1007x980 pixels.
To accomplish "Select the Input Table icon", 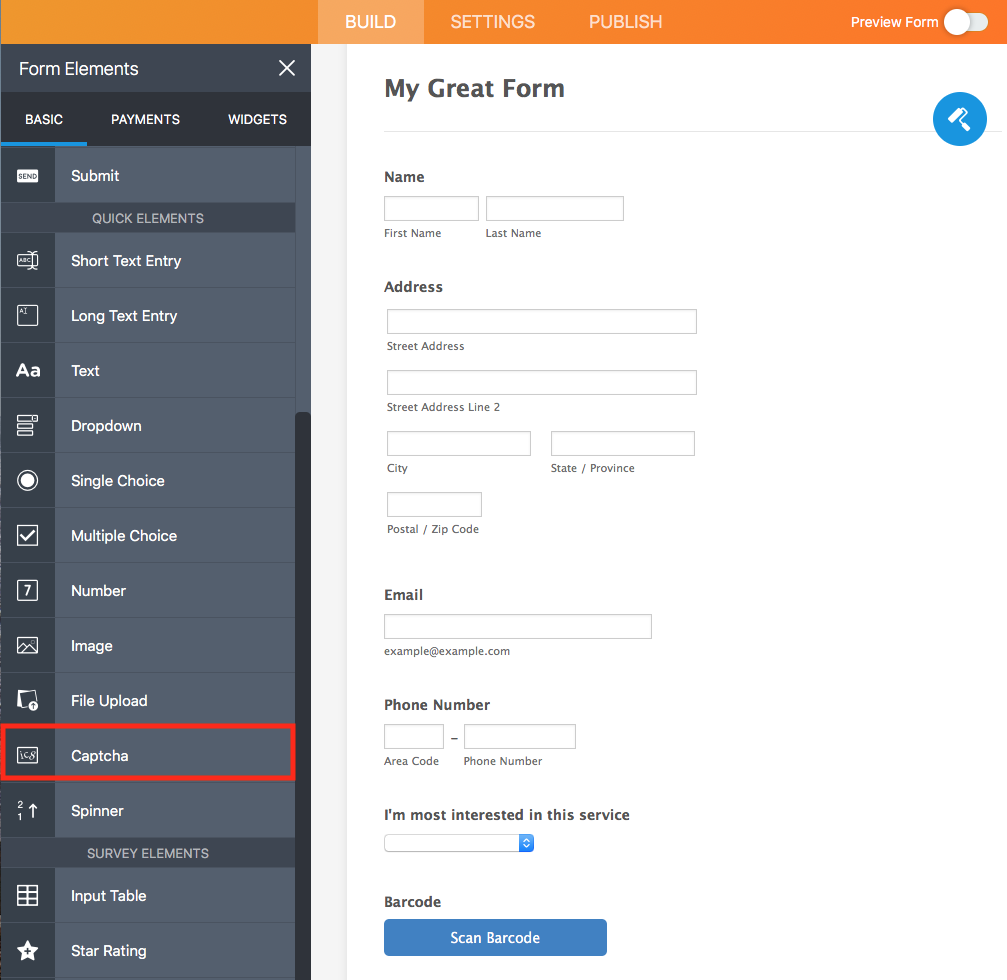I will (x=28, y=895).
